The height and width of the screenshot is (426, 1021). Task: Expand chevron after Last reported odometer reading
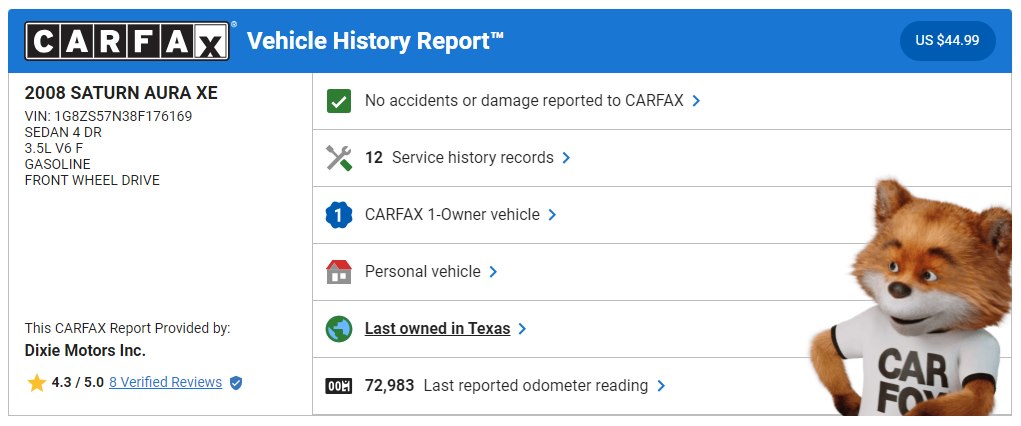pos(661,386)
